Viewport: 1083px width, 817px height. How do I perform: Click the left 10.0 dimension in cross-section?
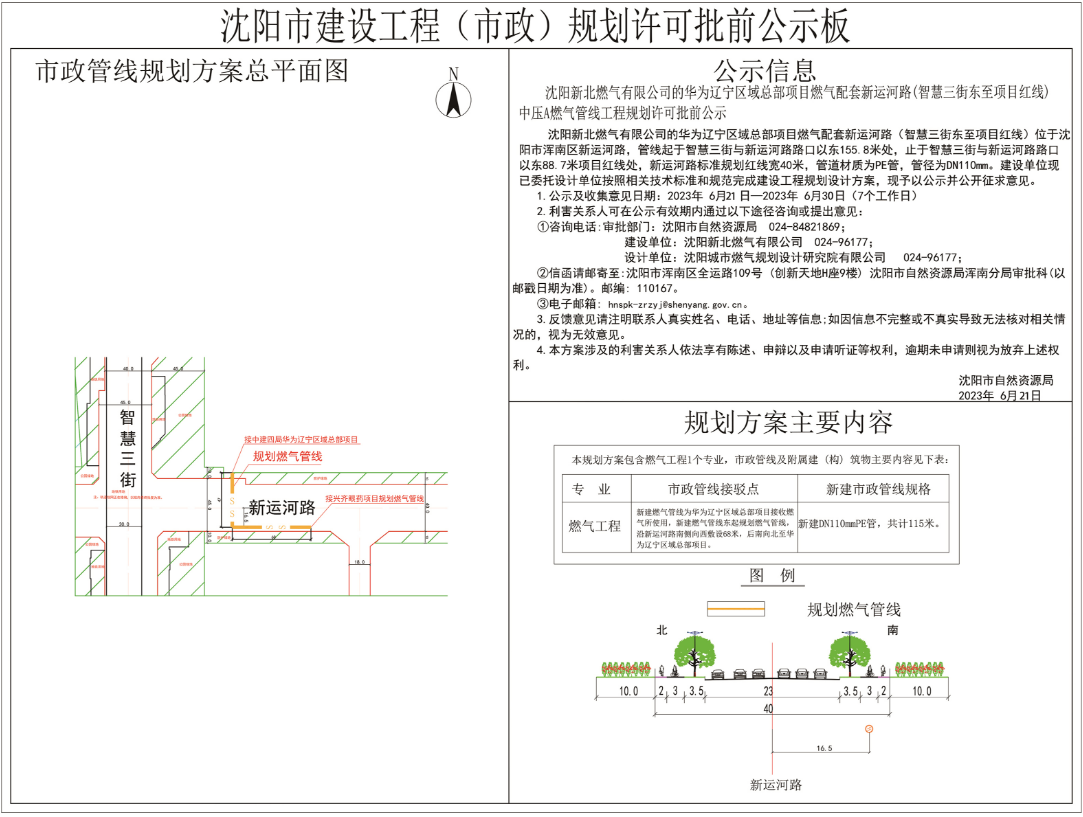628,691
